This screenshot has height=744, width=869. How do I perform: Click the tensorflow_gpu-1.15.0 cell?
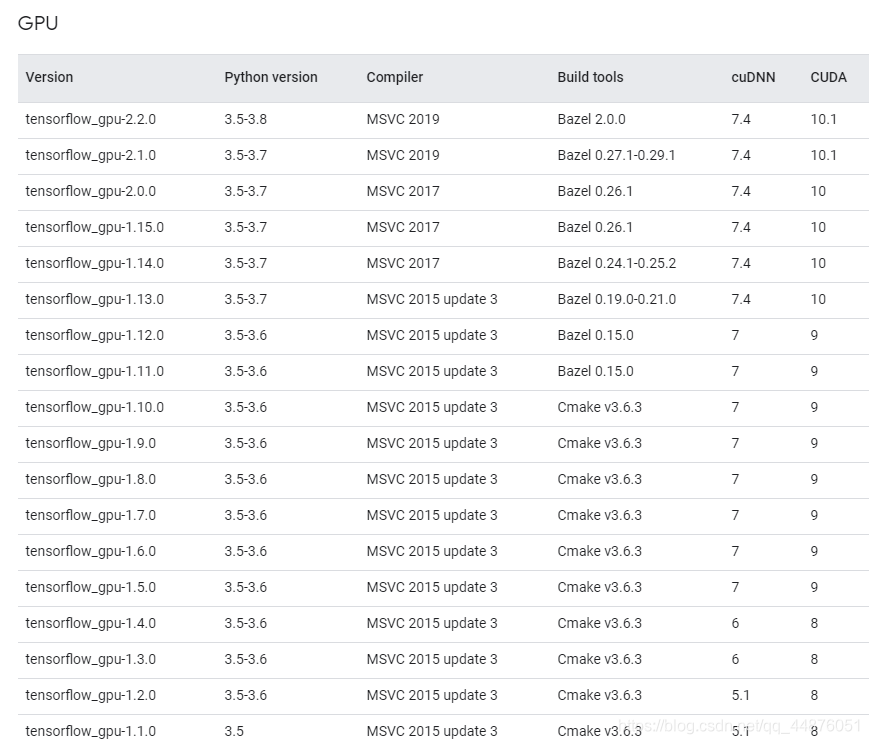pyautogui.click(x=95, y=227)
